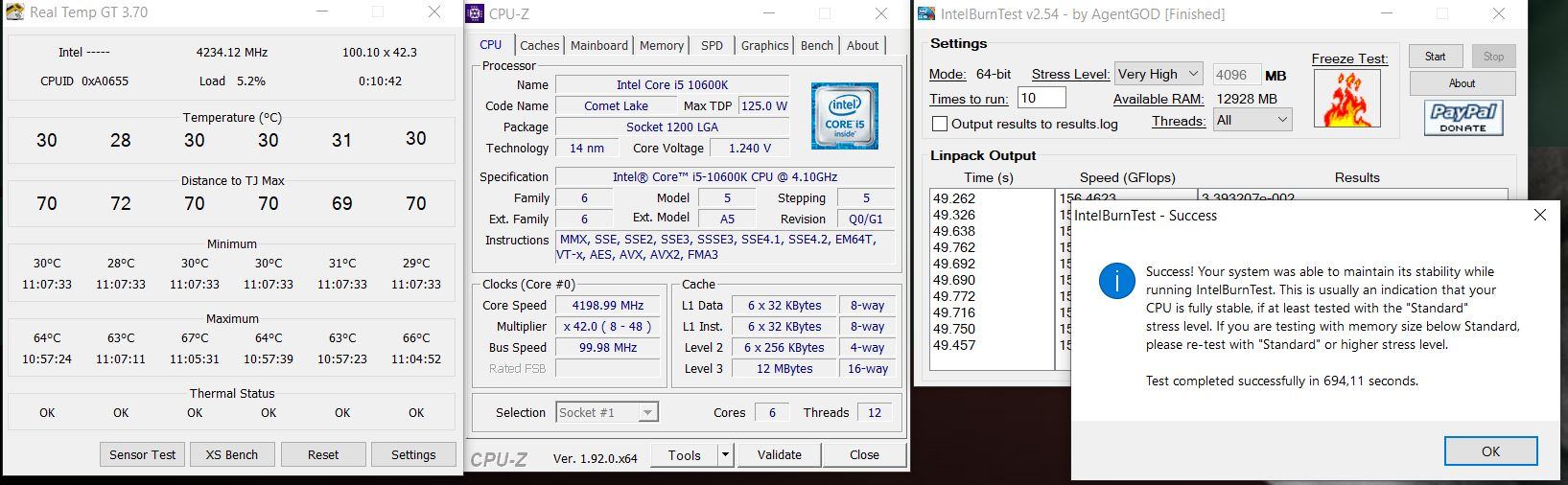Click the Revision value Q0/G1

tap(867, 219)
